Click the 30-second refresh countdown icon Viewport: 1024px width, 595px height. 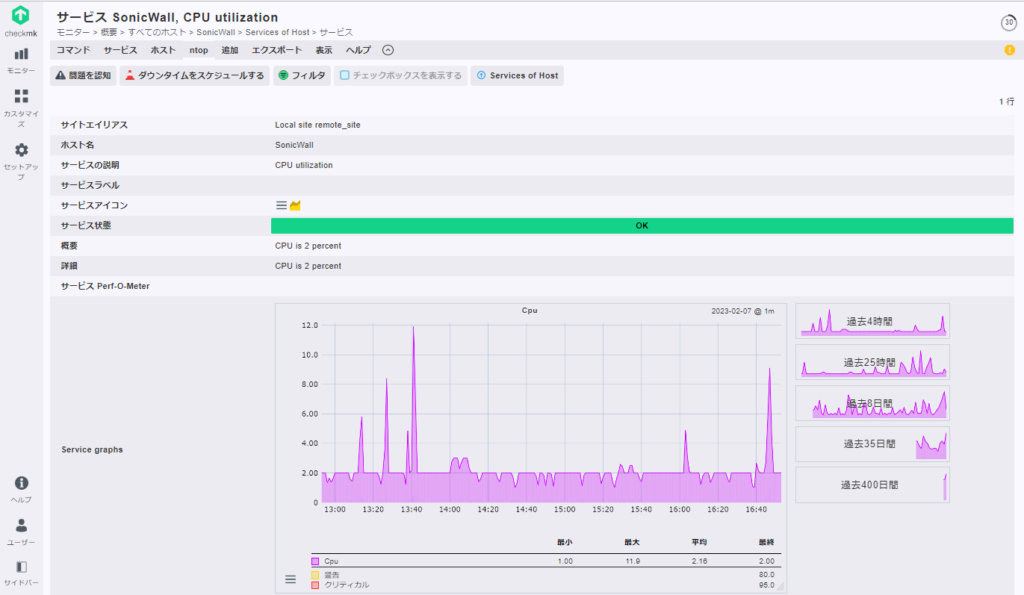1008,22
